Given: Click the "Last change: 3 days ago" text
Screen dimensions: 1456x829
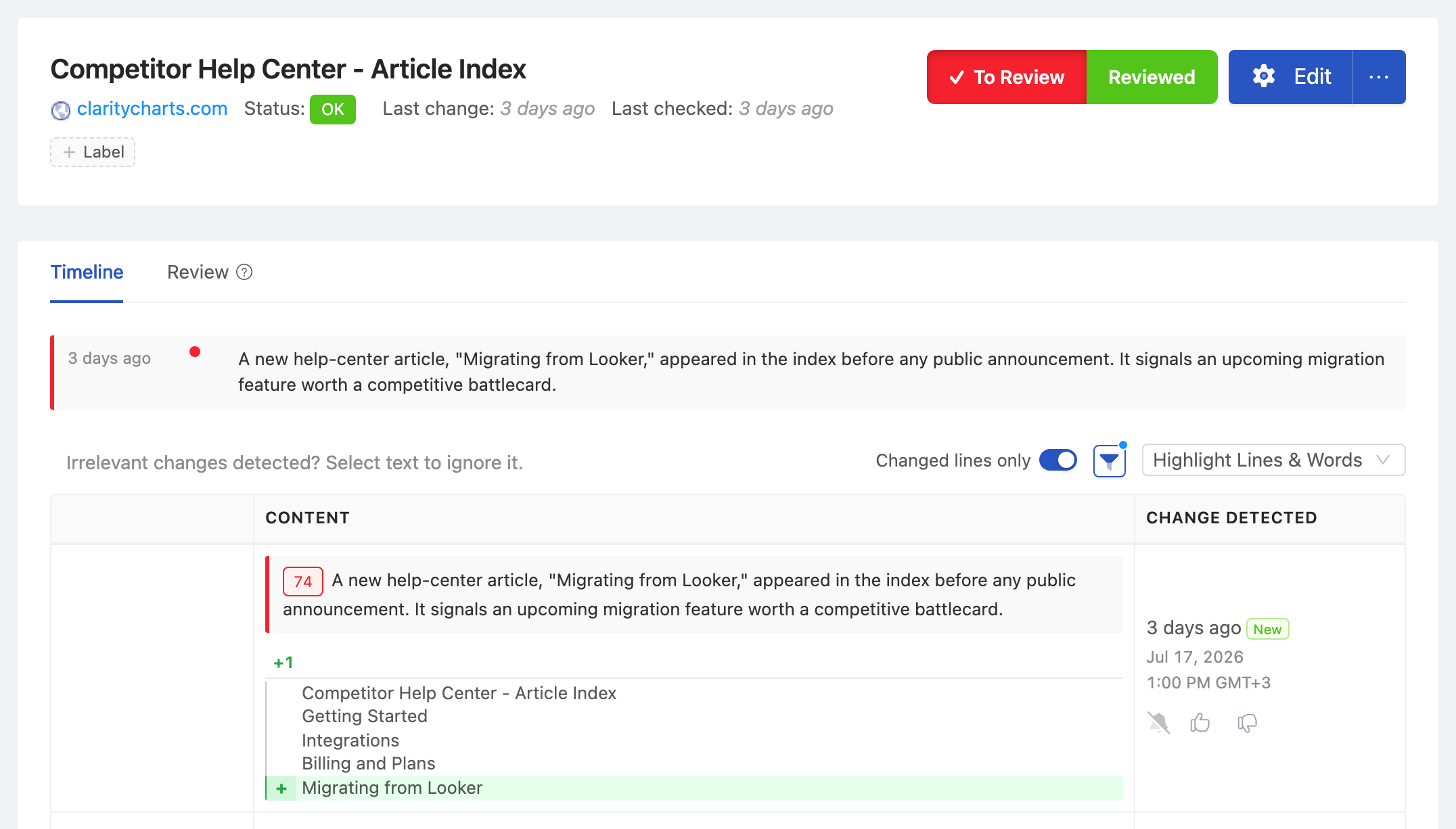Looking at the screenshot, I should pyautogui.click(x=488, y=109).
